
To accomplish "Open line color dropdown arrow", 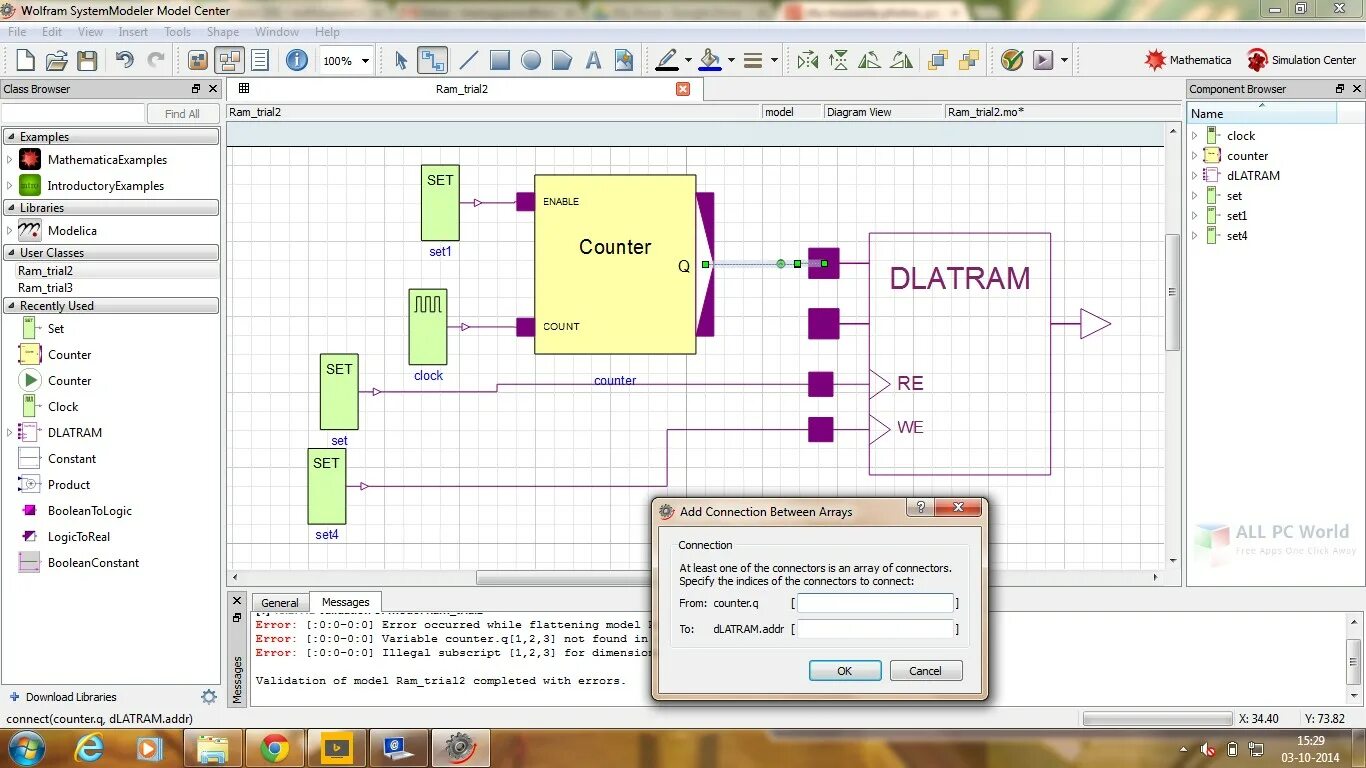I will (688, 60).
